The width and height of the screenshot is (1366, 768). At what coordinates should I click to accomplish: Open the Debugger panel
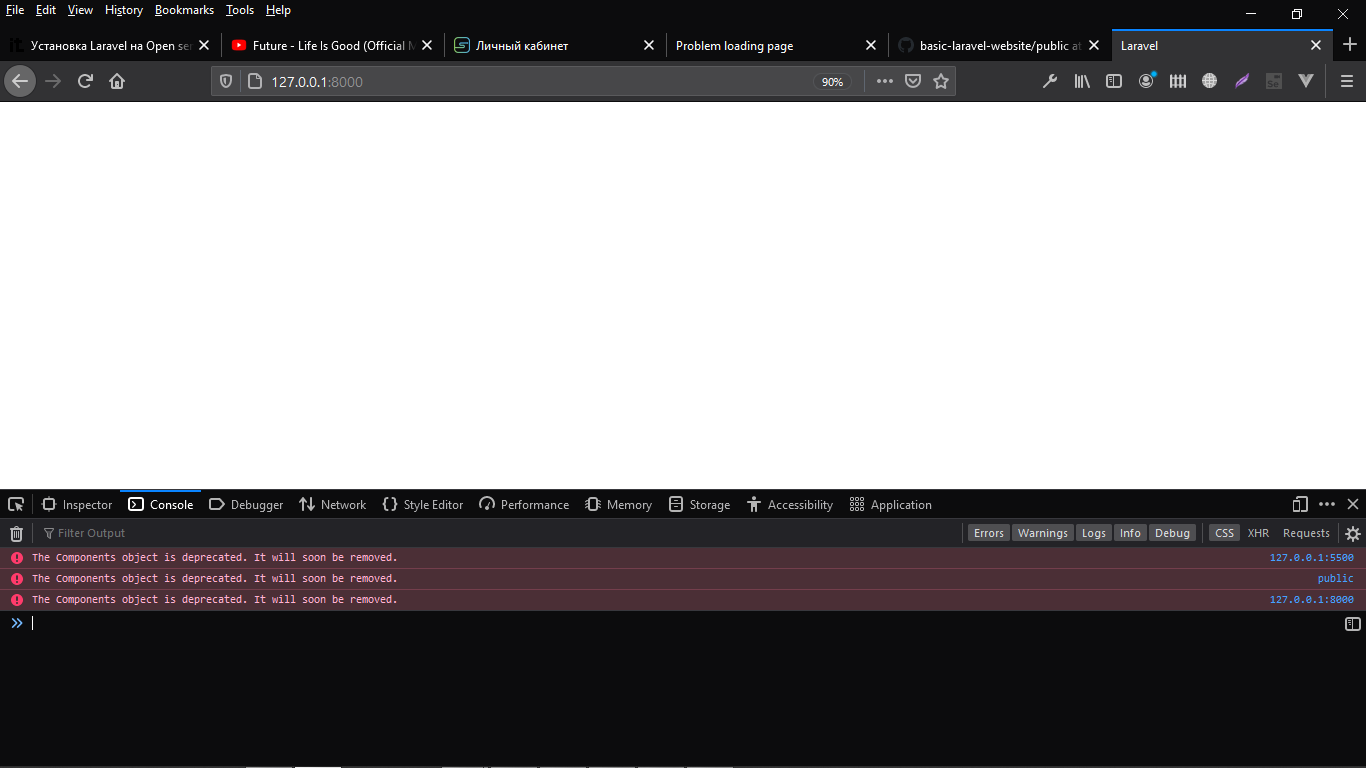pos(246,505)
